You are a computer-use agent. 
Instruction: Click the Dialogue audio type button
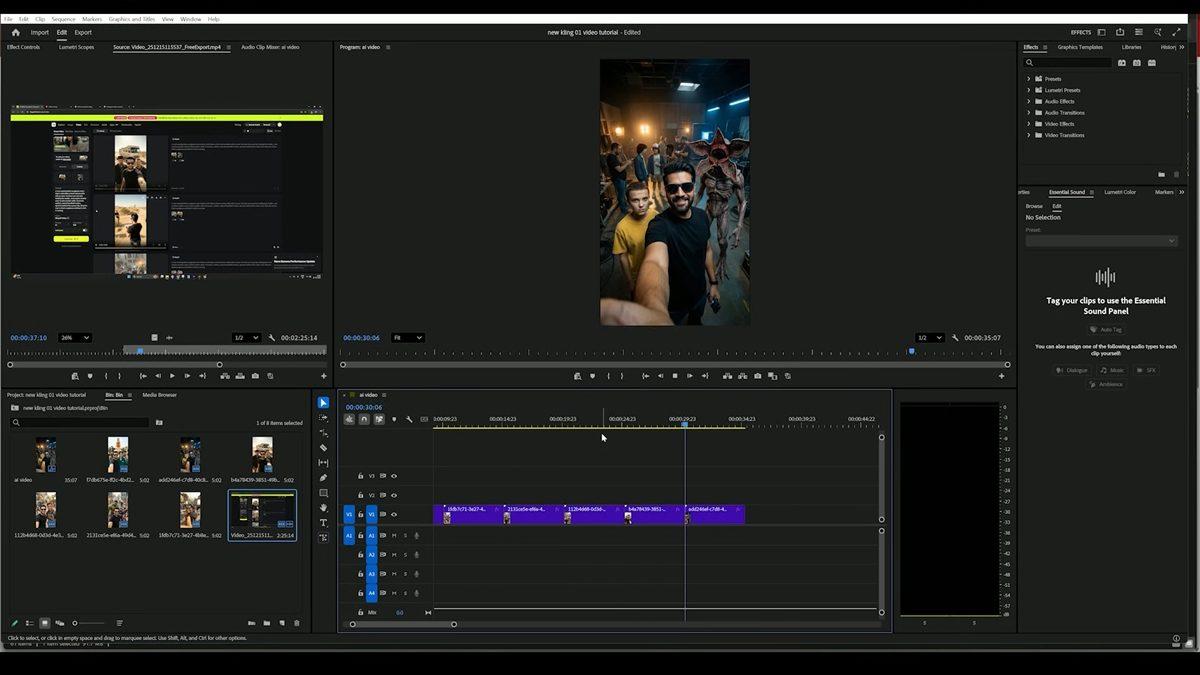[x=1072, y=370]
